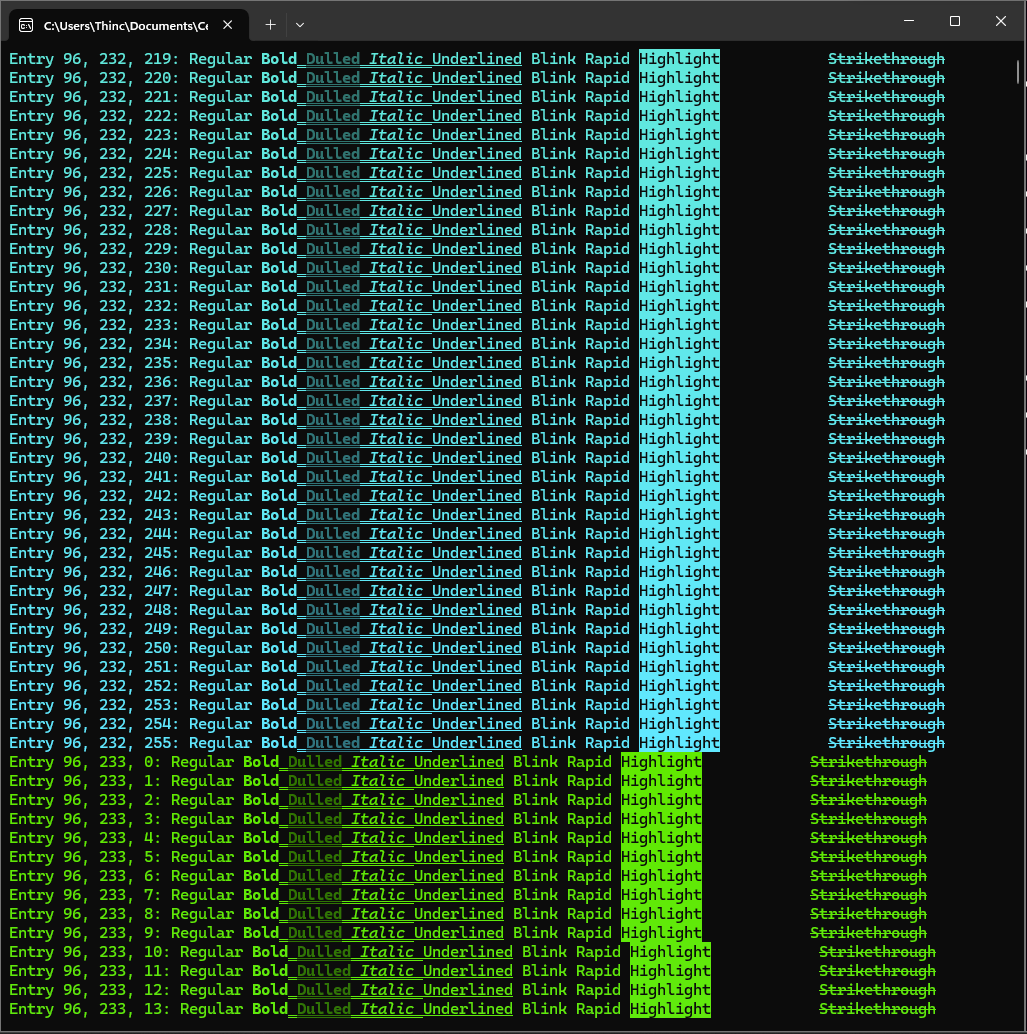
Task: Click the Rapid text on entry 233, 10
Action: (598, 952)
